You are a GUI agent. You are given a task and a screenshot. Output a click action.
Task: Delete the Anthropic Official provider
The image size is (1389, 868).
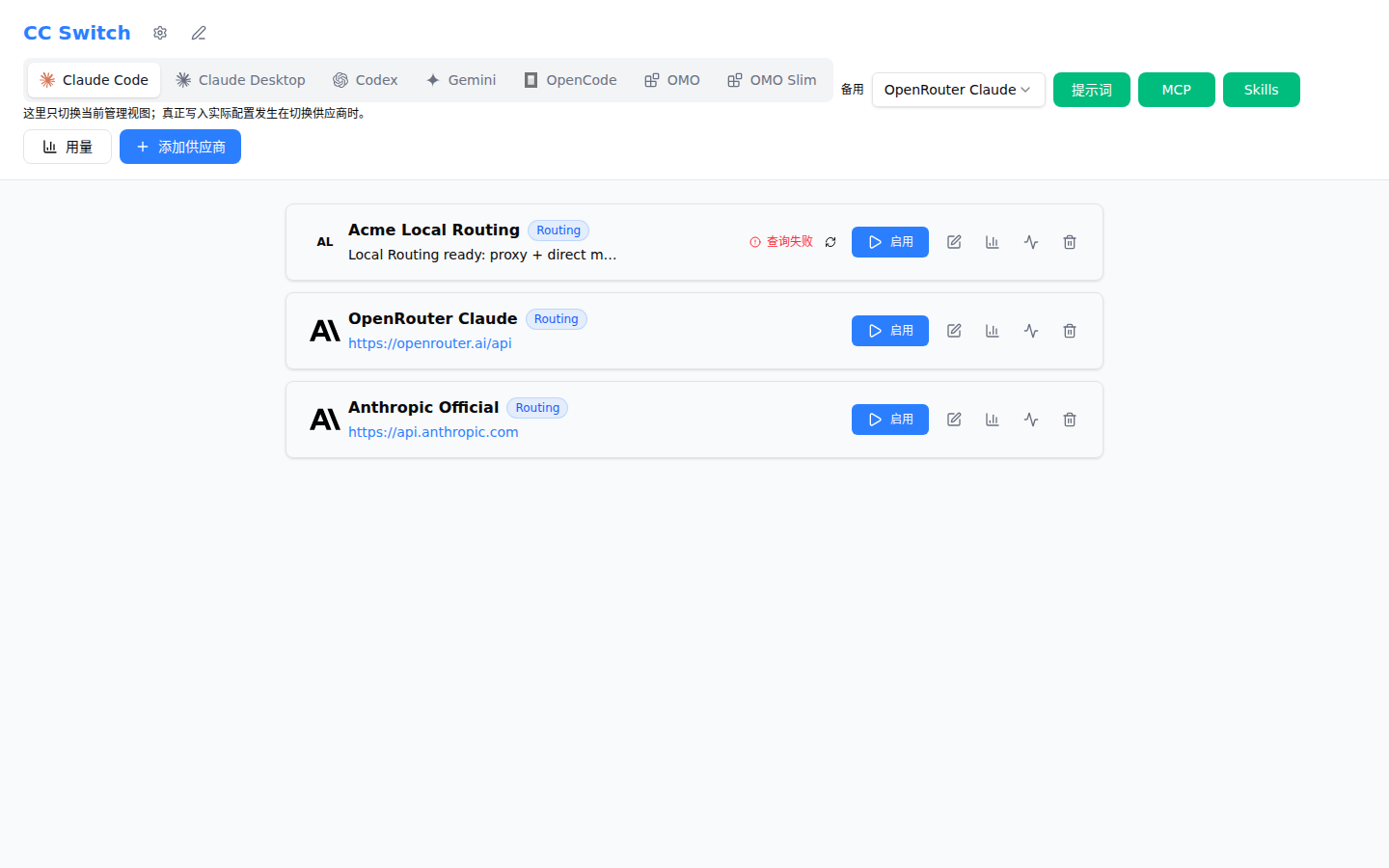point(1070,420)
